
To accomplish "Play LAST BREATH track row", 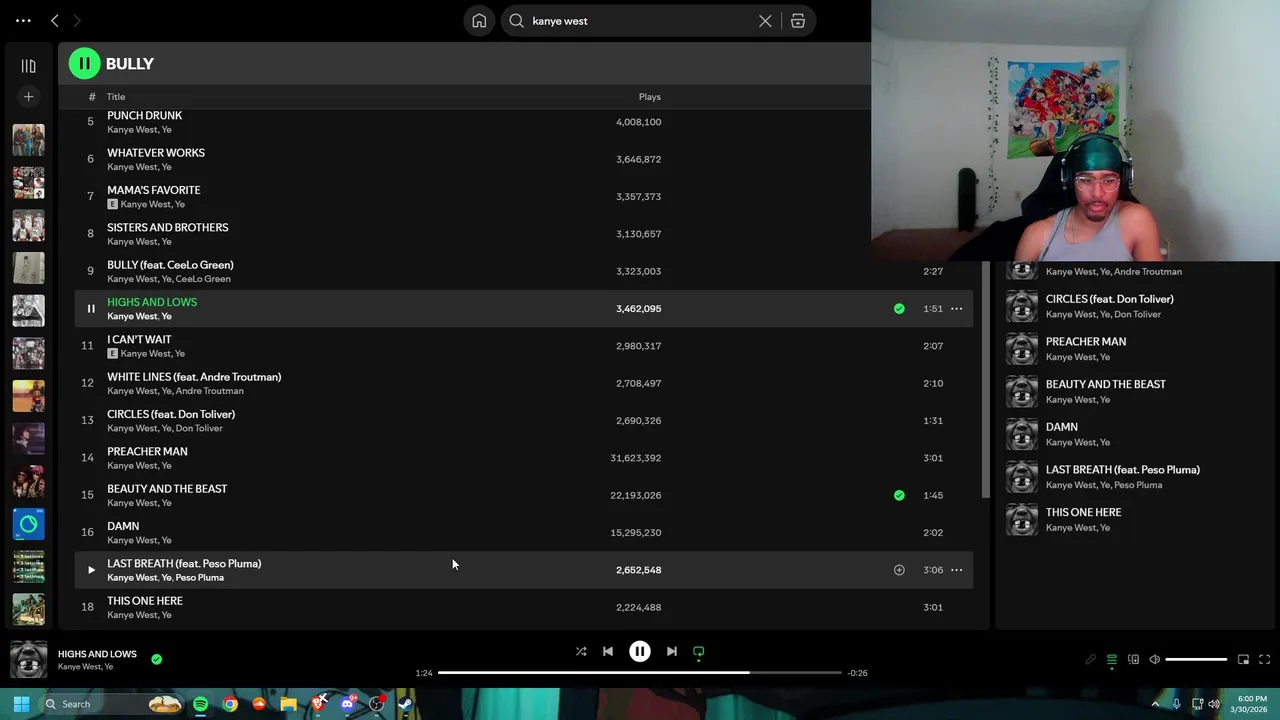I will tap(90, 570).
